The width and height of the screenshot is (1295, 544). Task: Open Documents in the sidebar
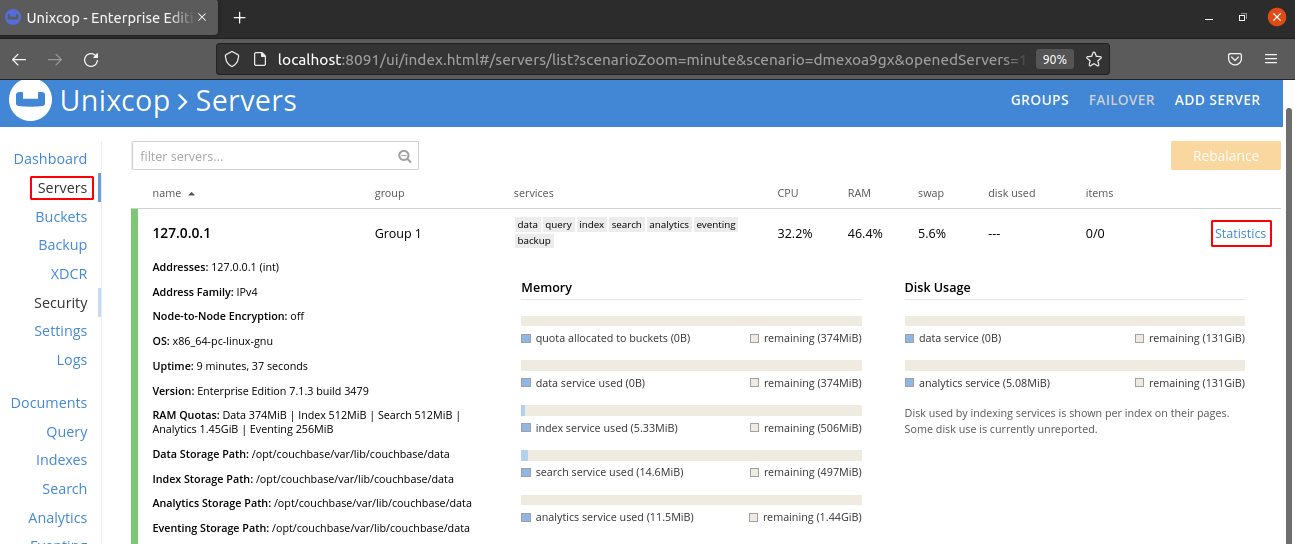pos(49,403)
